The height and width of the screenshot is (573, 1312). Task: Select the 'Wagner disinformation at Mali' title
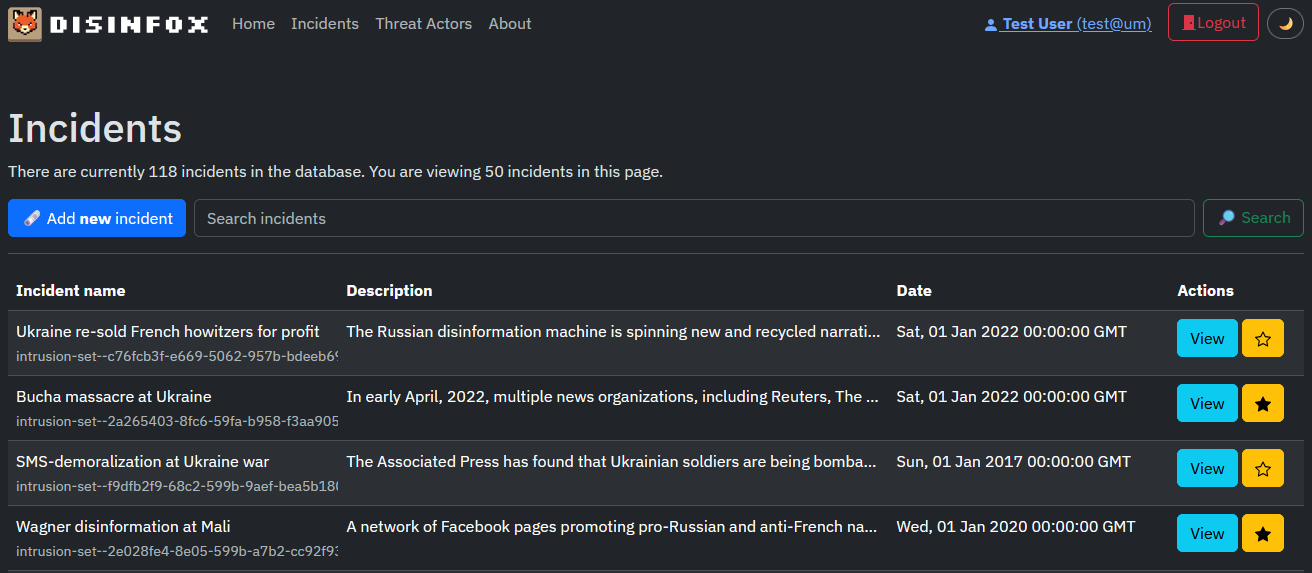click(x=124, y=526)
